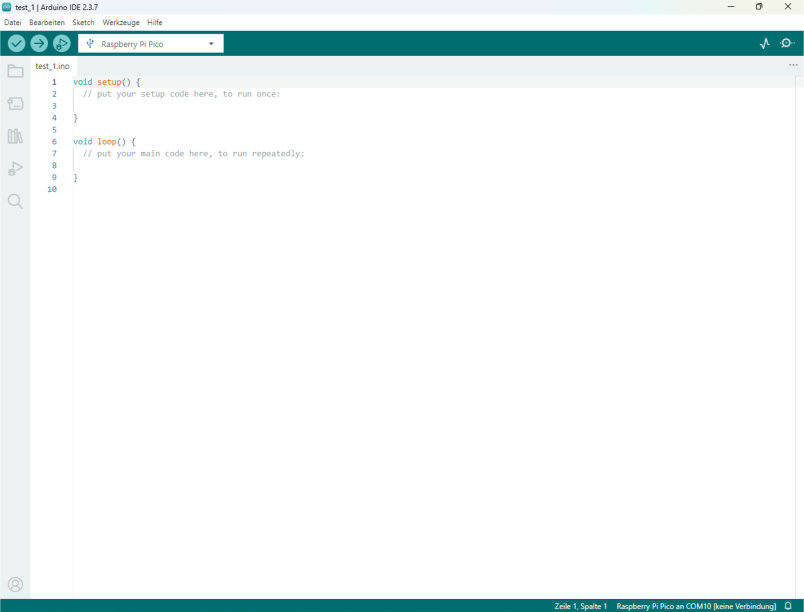804x612 pixels.
Task: Show the Debug sidebar panel
Action: [x=15, y=169]
